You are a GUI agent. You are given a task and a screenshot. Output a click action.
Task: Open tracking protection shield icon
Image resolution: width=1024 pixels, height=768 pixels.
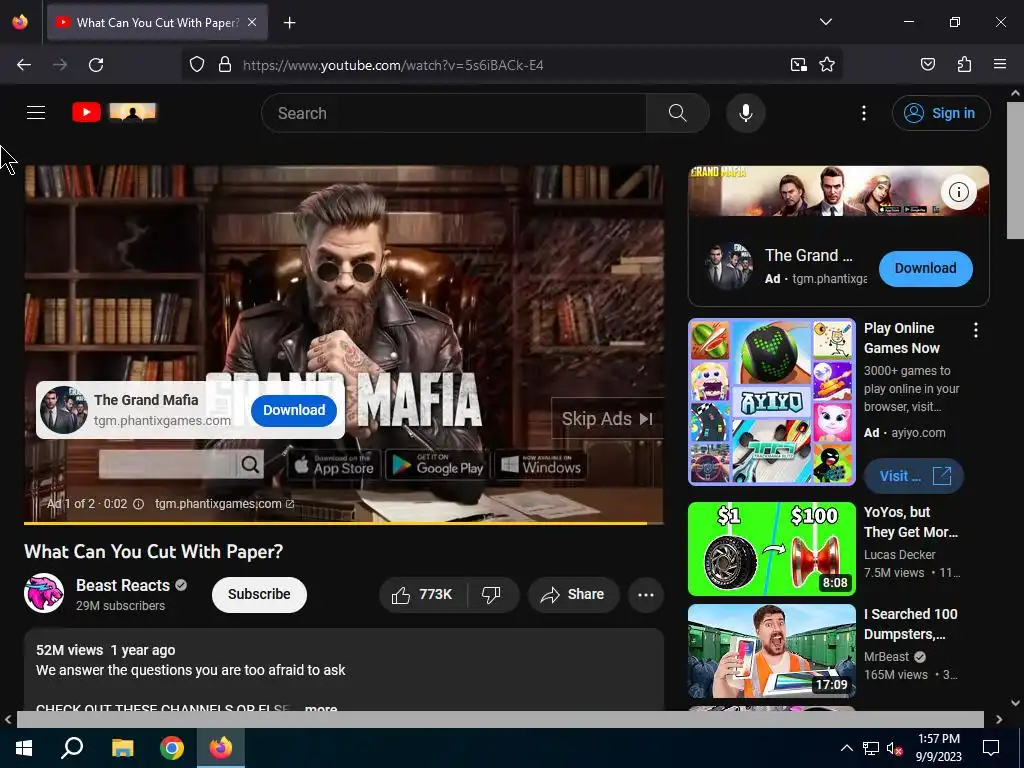(197, 65)
